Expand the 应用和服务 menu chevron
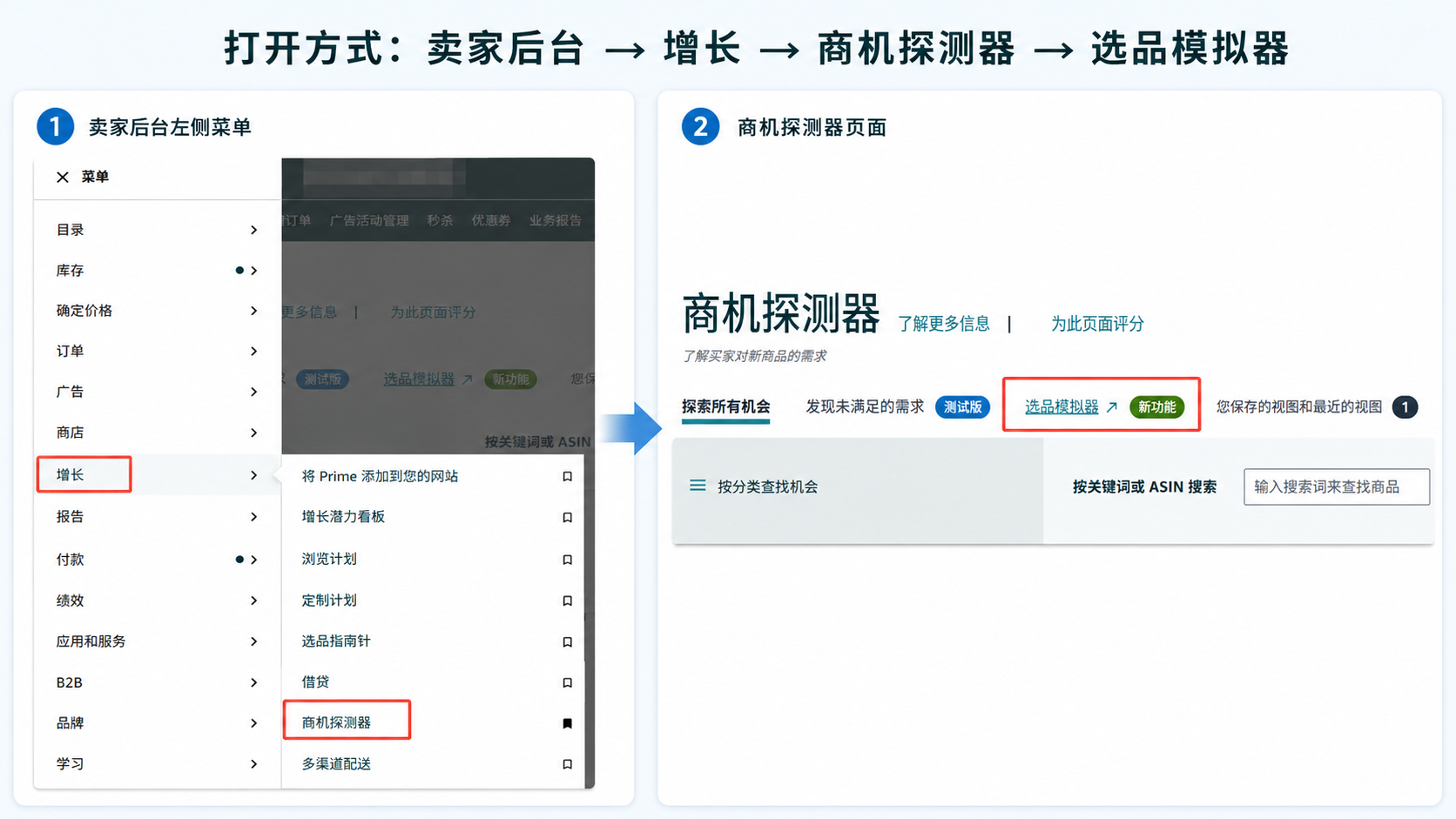The image size is (1456, 819). tap(253, 641)
